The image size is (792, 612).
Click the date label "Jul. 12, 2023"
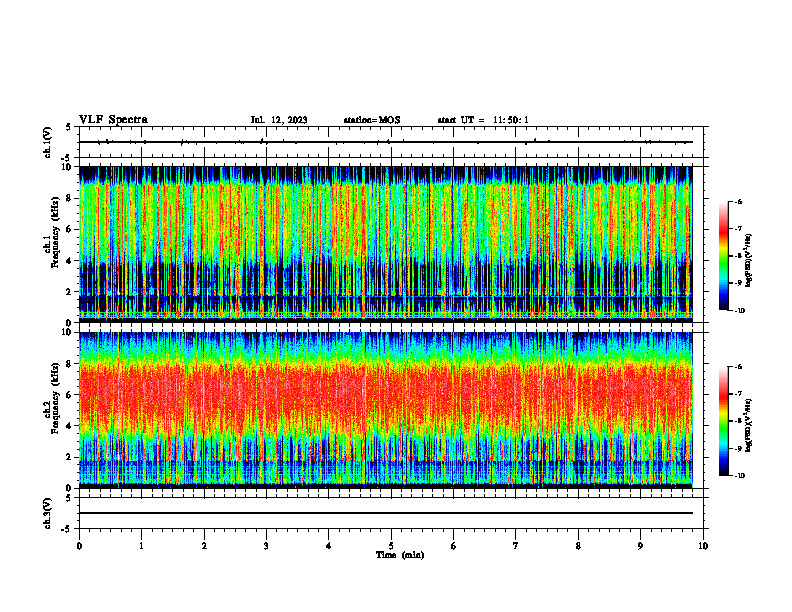279,120
